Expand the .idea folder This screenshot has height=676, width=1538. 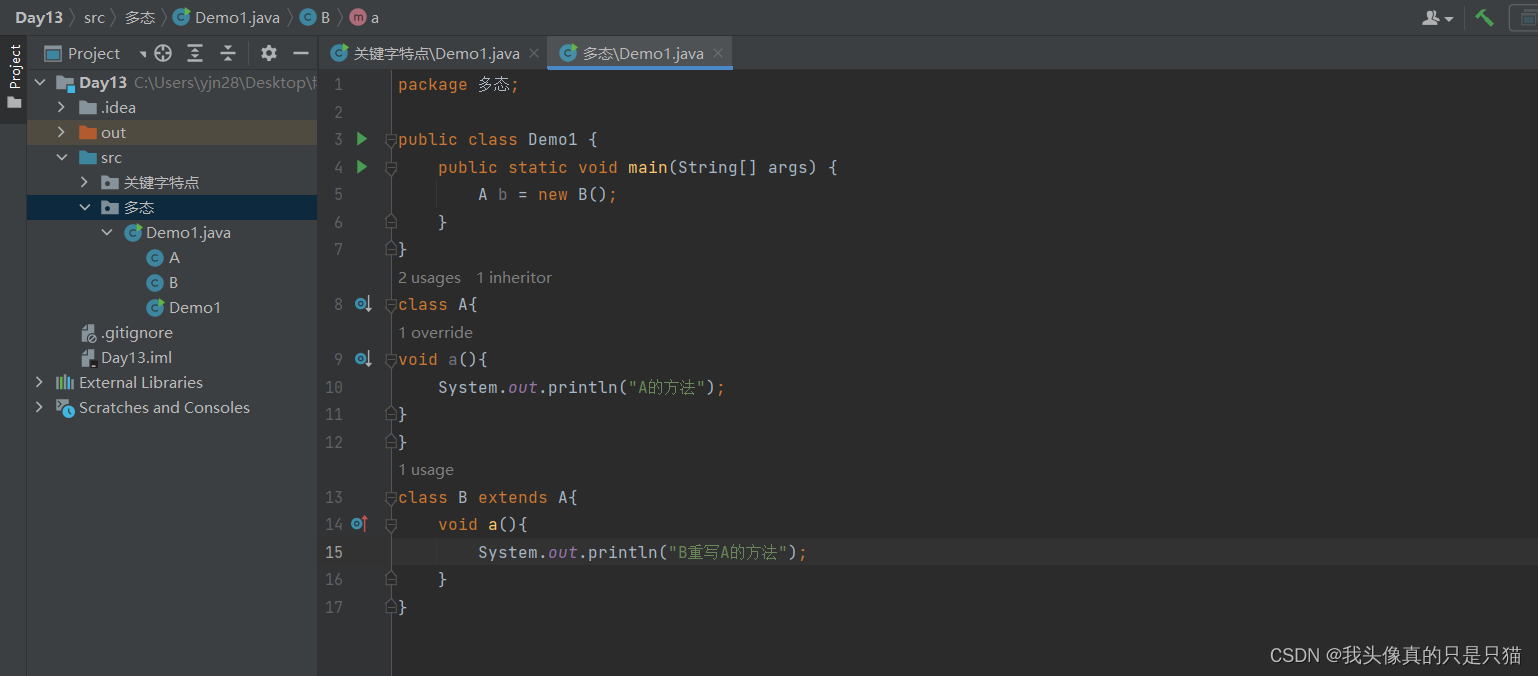tap(61, 107)
